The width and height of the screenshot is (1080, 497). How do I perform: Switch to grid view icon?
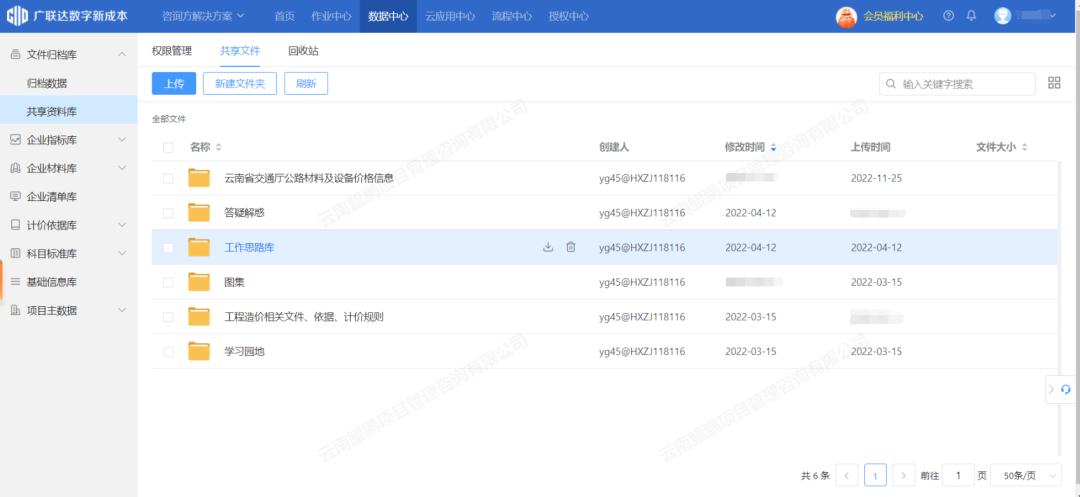point(1054,83)
